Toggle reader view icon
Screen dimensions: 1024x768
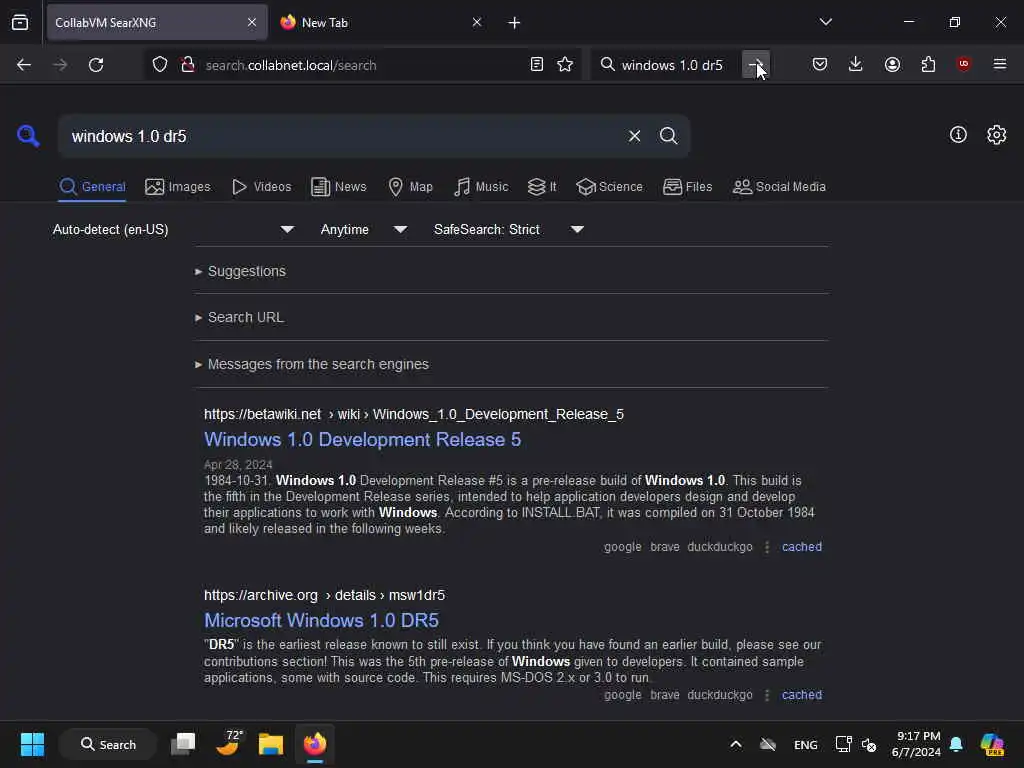[537, 64]
